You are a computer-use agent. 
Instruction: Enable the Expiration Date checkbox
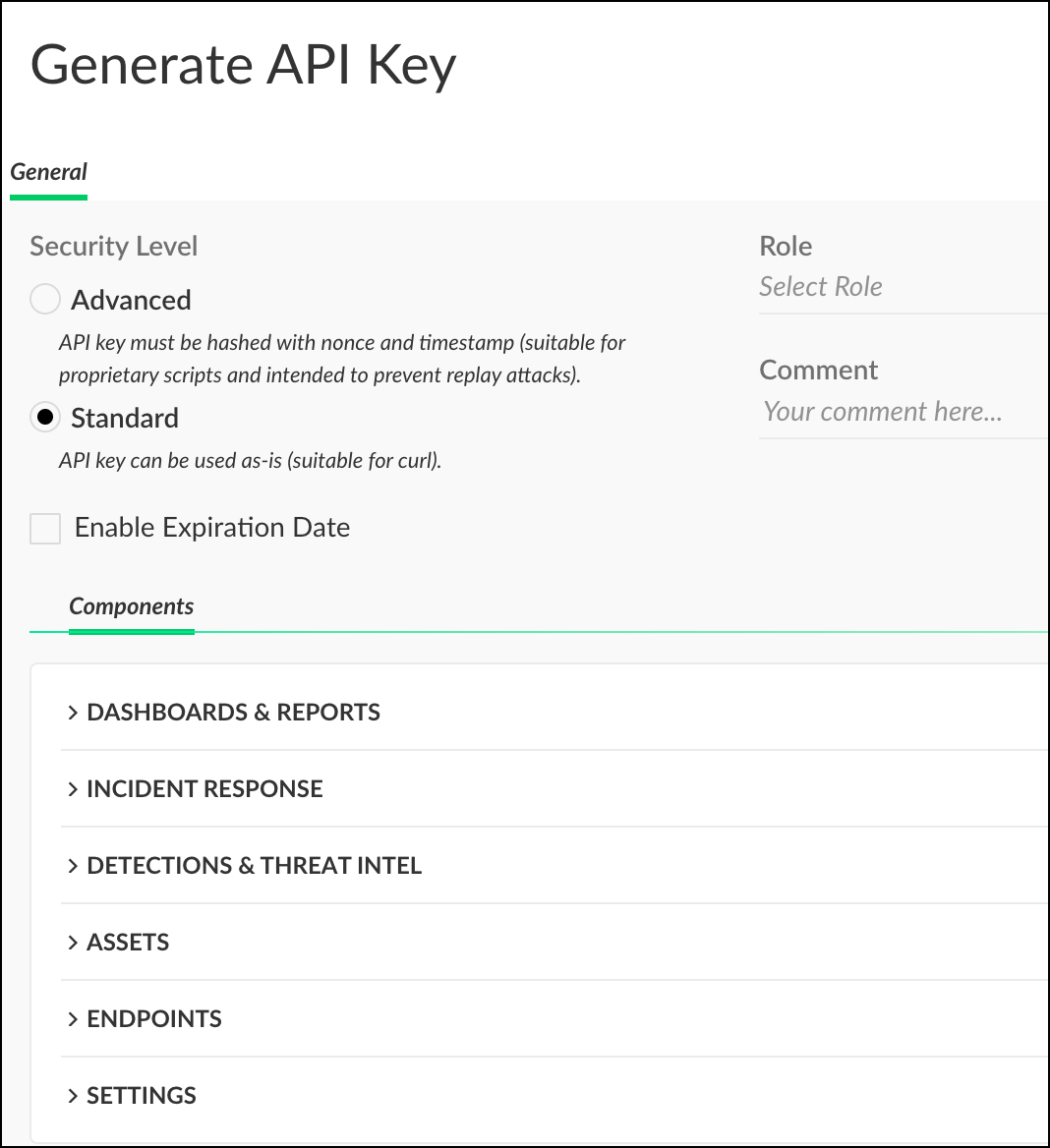[45, 528]
